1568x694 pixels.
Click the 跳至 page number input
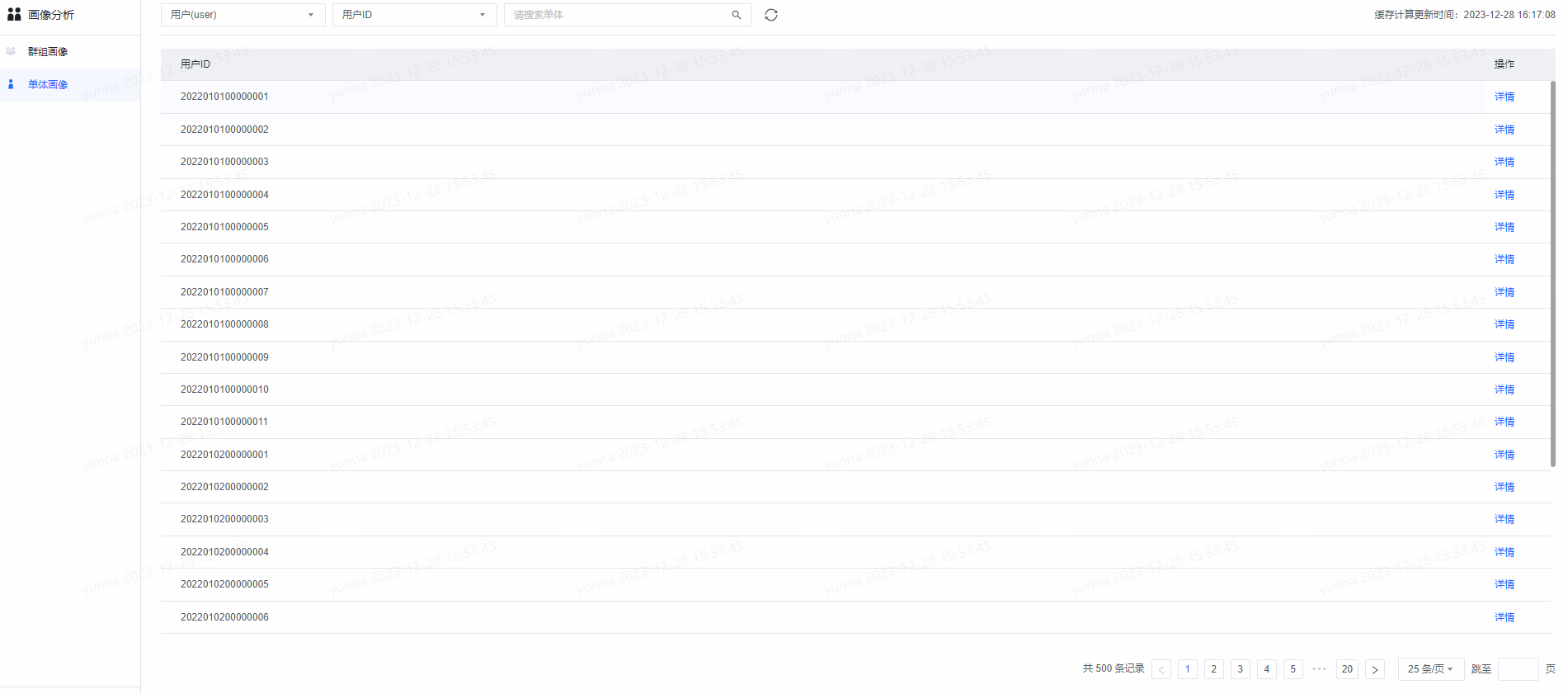coord(1519,669)
